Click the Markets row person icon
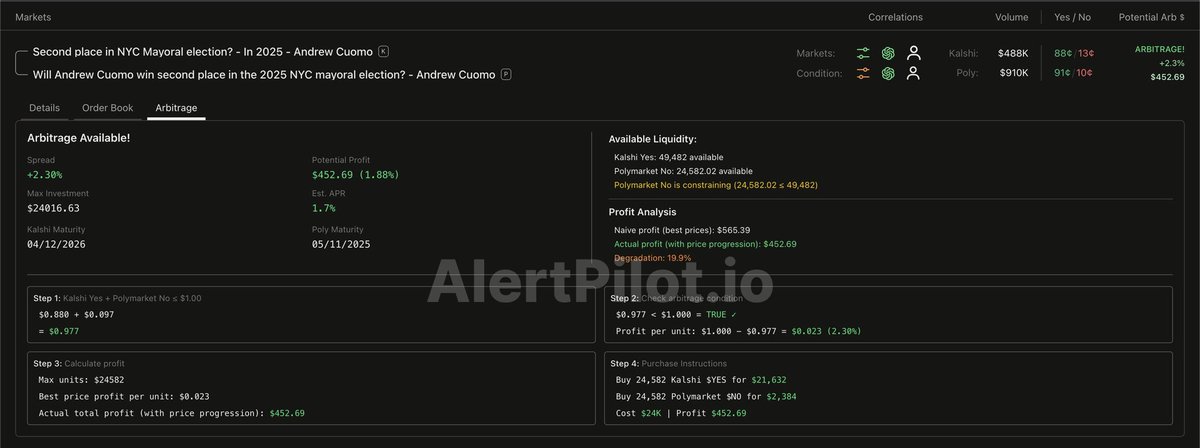This screenshot has height=448, width=1200. (x=913, y=53)
